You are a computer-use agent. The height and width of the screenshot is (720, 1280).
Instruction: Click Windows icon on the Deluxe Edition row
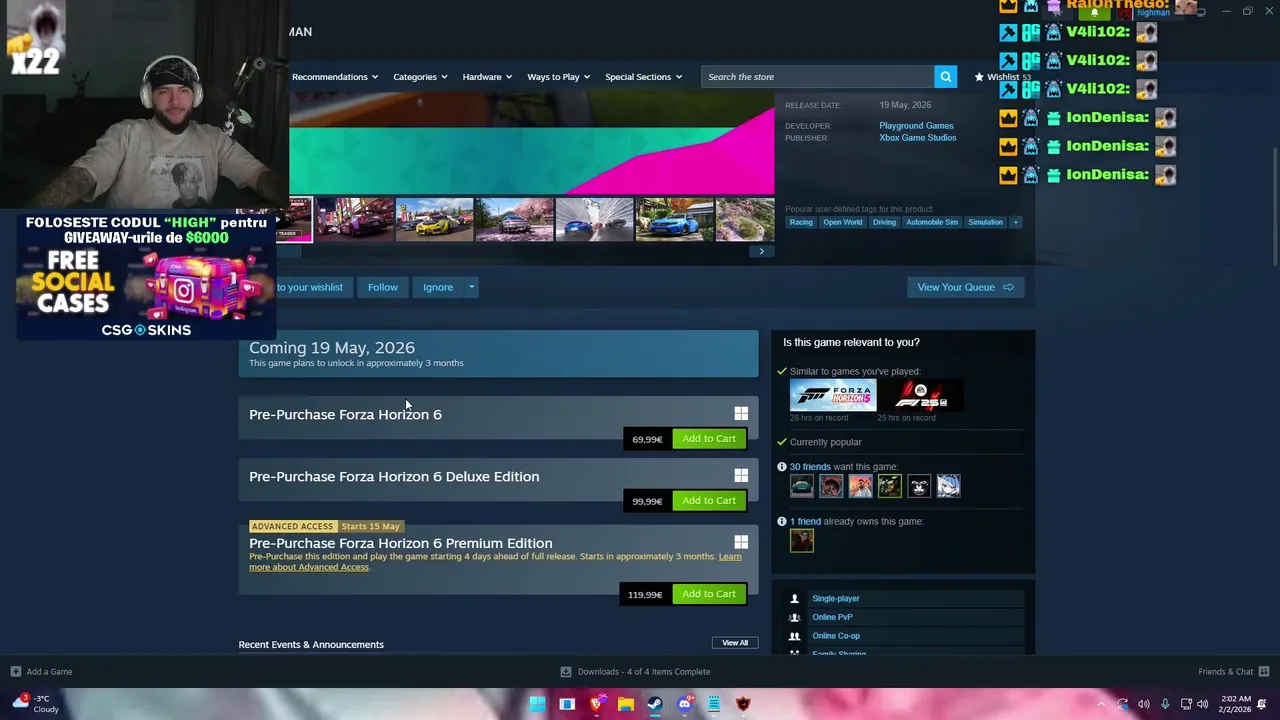[x=741, y=476]
